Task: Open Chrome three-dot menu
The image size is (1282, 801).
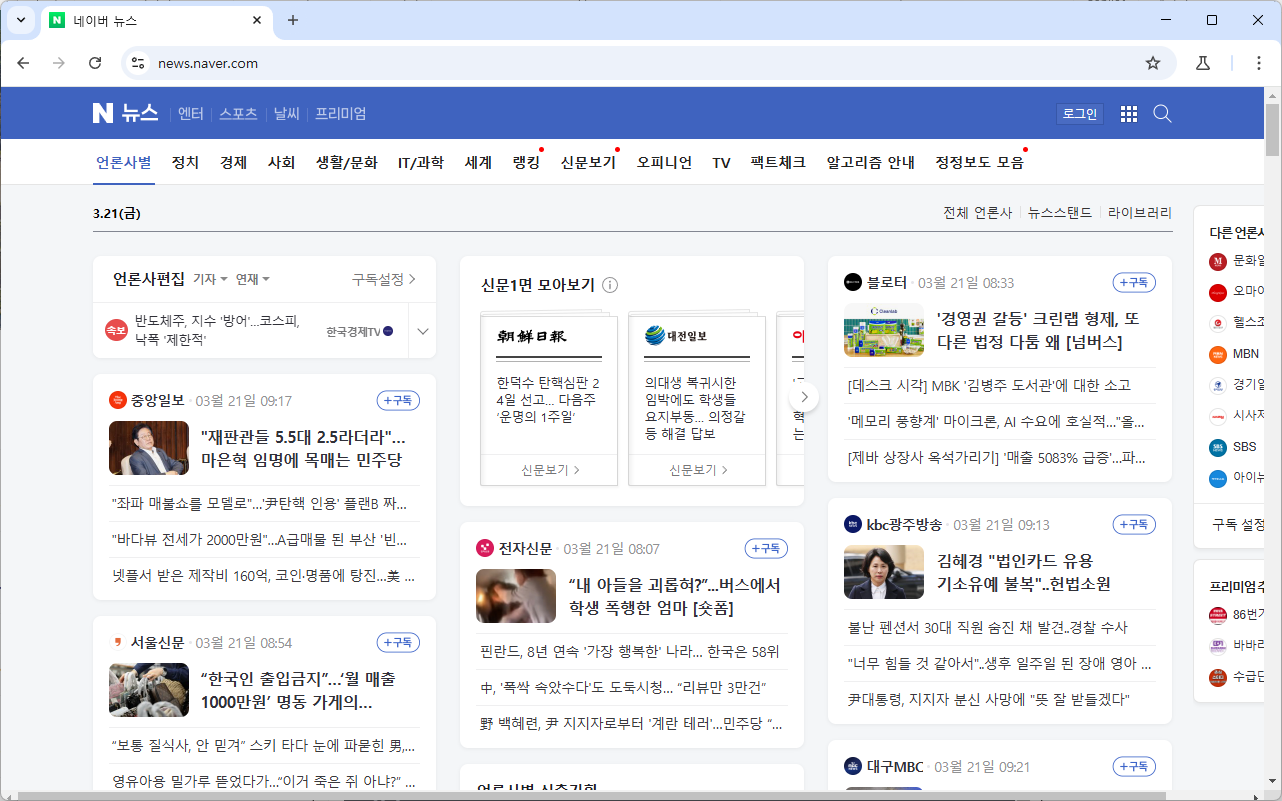Action: [x=1260, y=63]
